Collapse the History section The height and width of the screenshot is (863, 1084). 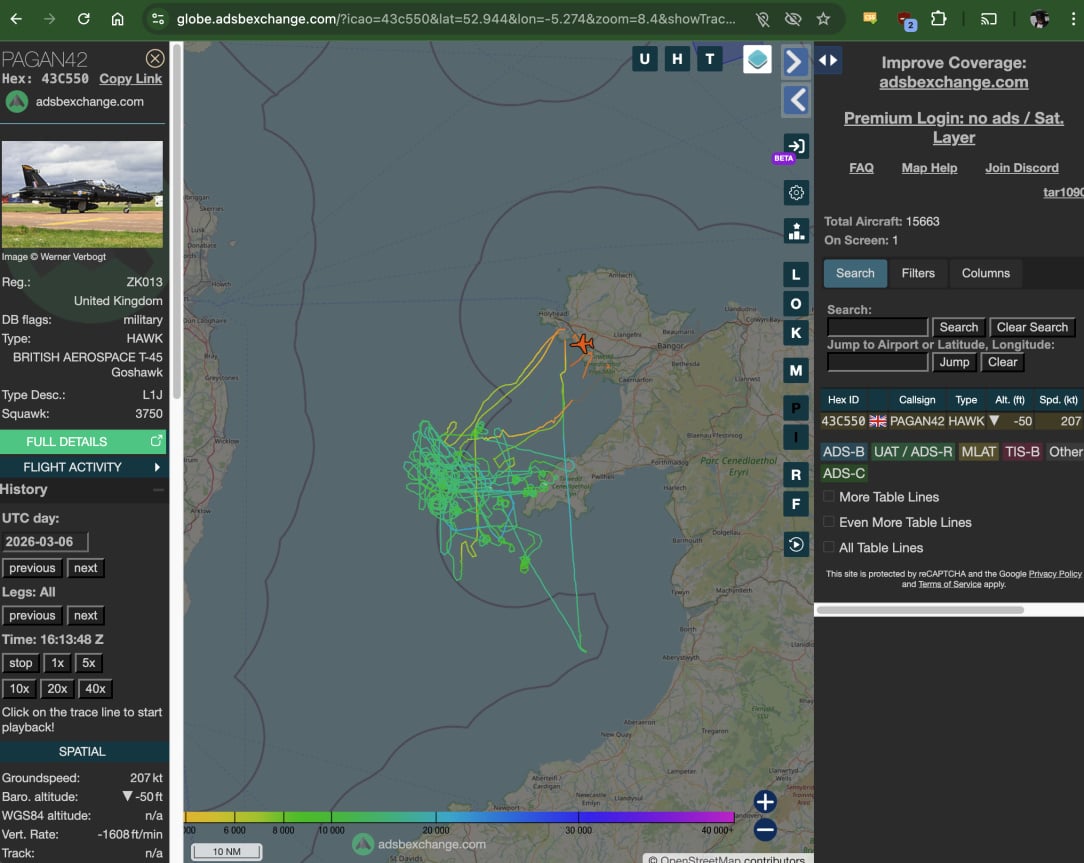158,490
